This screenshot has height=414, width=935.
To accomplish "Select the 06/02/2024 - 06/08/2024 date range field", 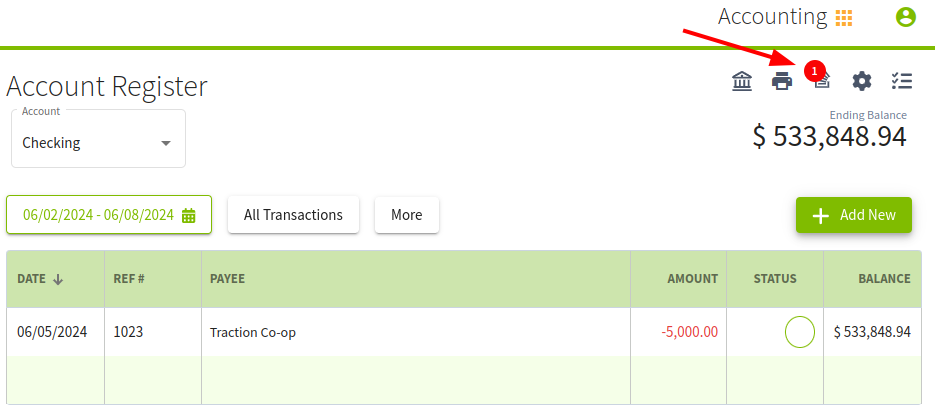I will pos(98,215).
